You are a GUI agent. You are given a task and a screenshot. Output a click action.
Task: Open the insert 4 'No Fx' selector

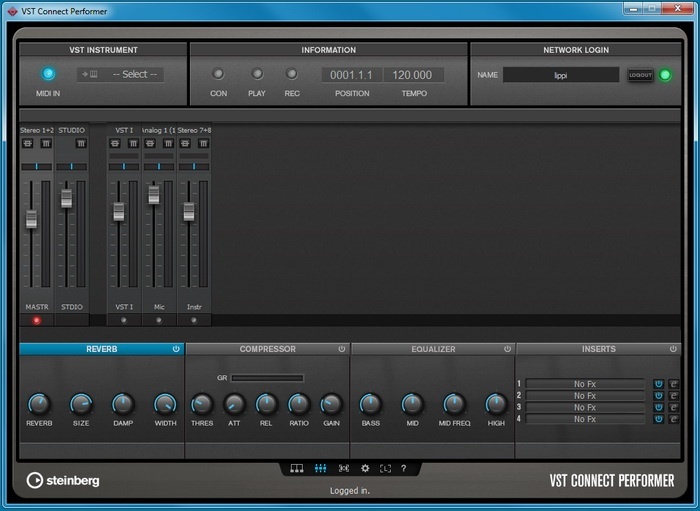click(585, 419)
